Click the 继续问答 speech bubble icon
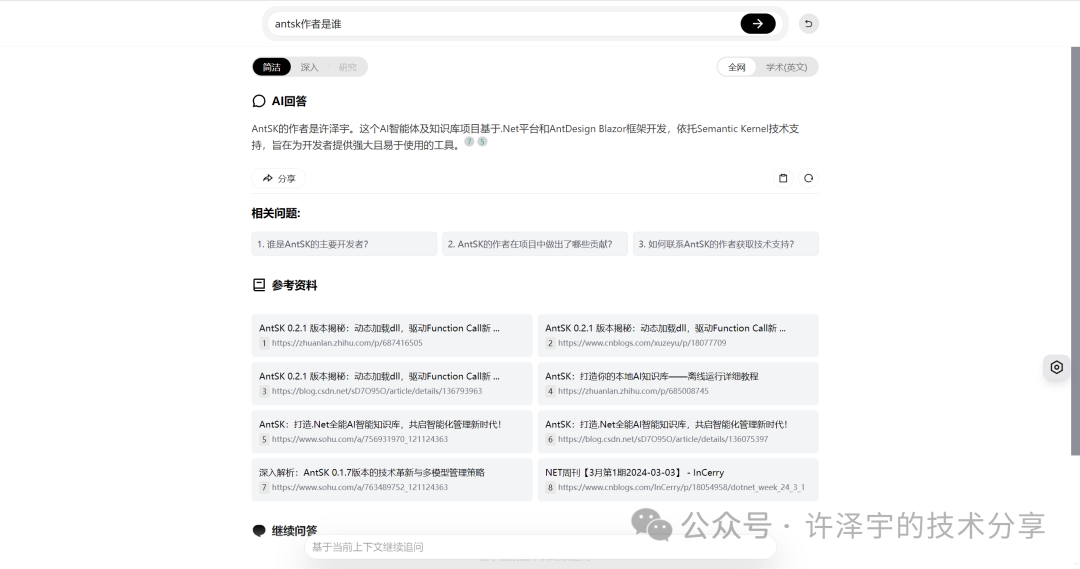The width and height of the screenshot is (1080, 569). [259, 530]
